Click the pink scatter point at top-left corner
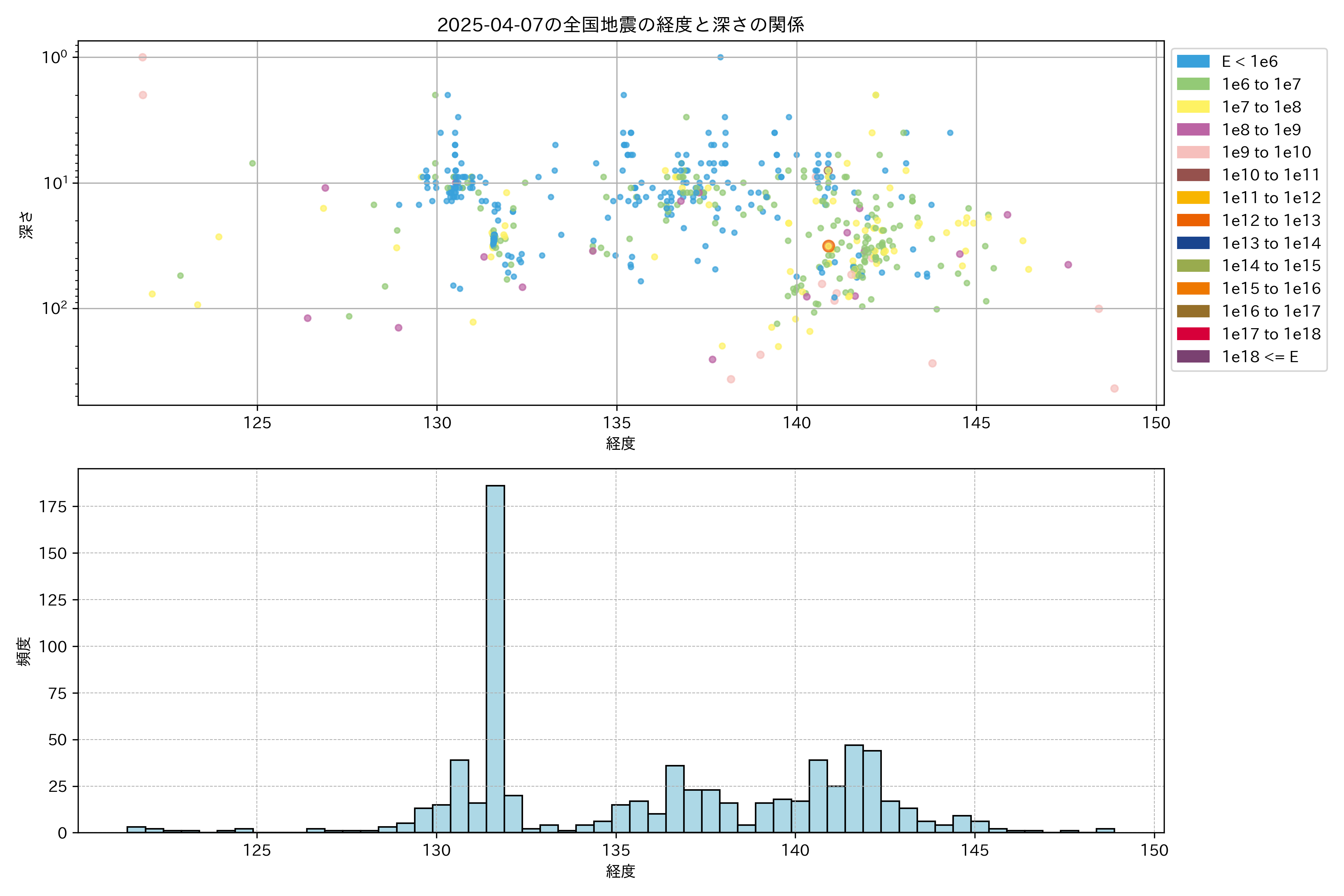This screenshot has height=896, width=1344. click(143, 57)
